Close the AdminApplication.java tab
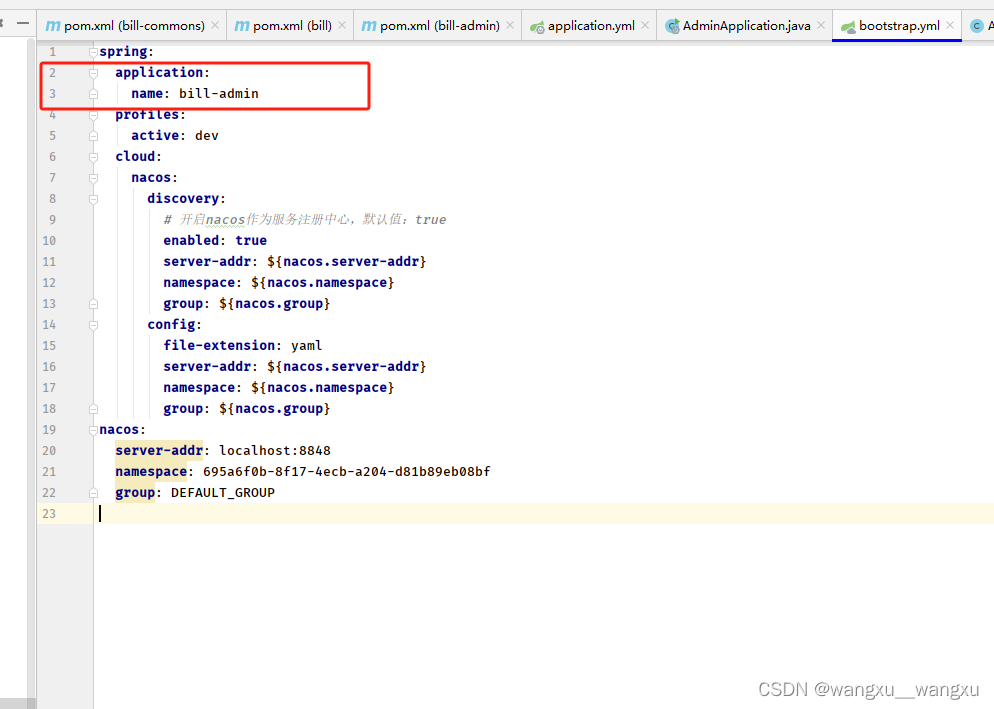Image resolution: width=994 pixels, height=709 pixels. tap(821, 25)
